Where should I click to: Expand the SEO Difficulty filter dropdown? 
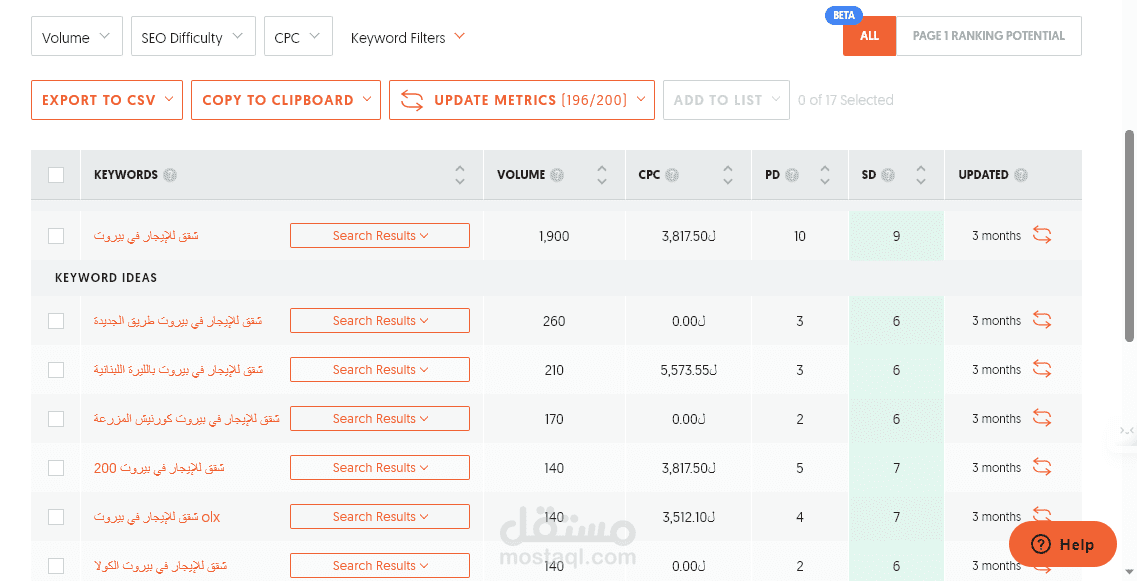click(193, 37)
